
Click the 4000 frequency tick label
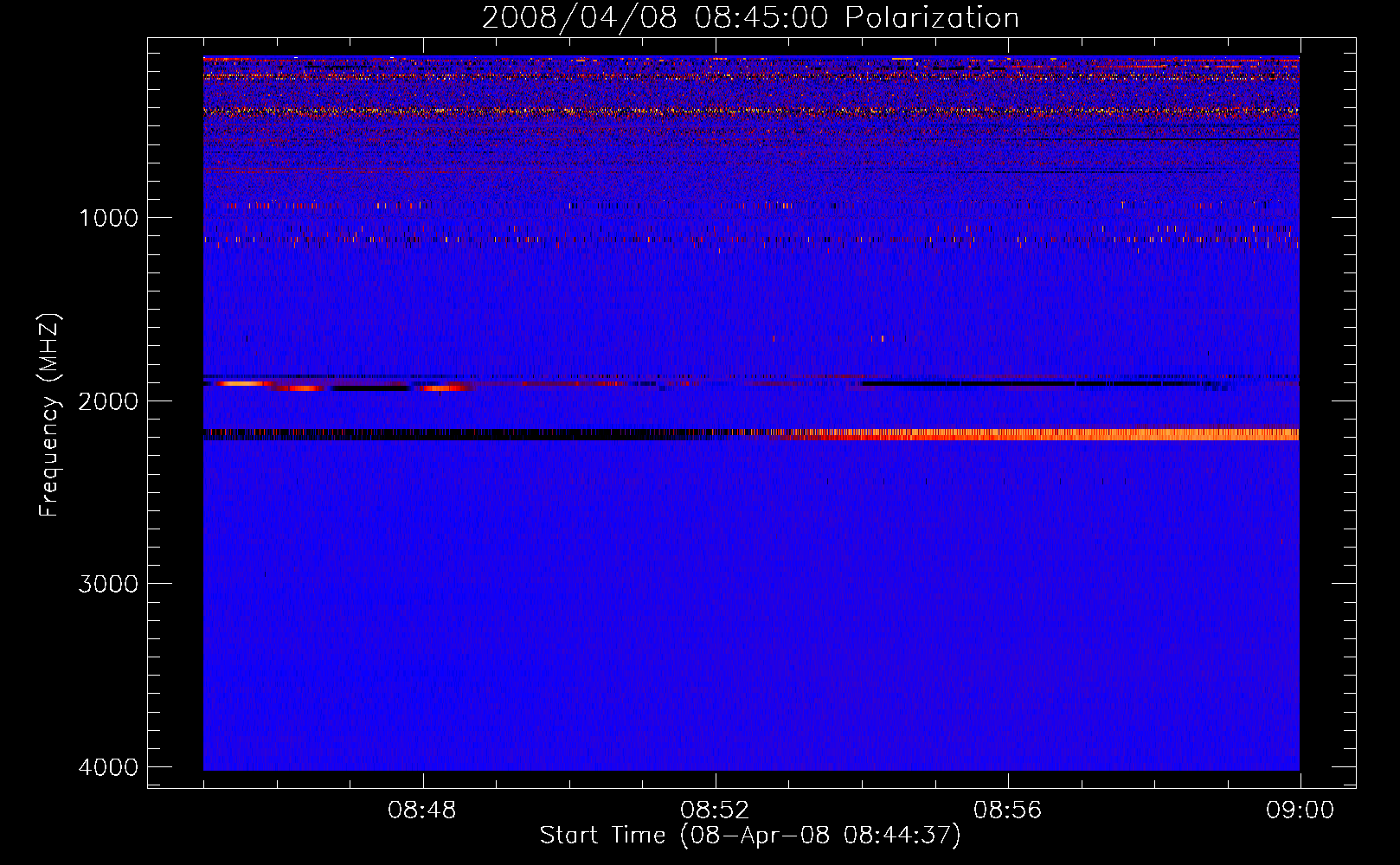click(108, 767)
